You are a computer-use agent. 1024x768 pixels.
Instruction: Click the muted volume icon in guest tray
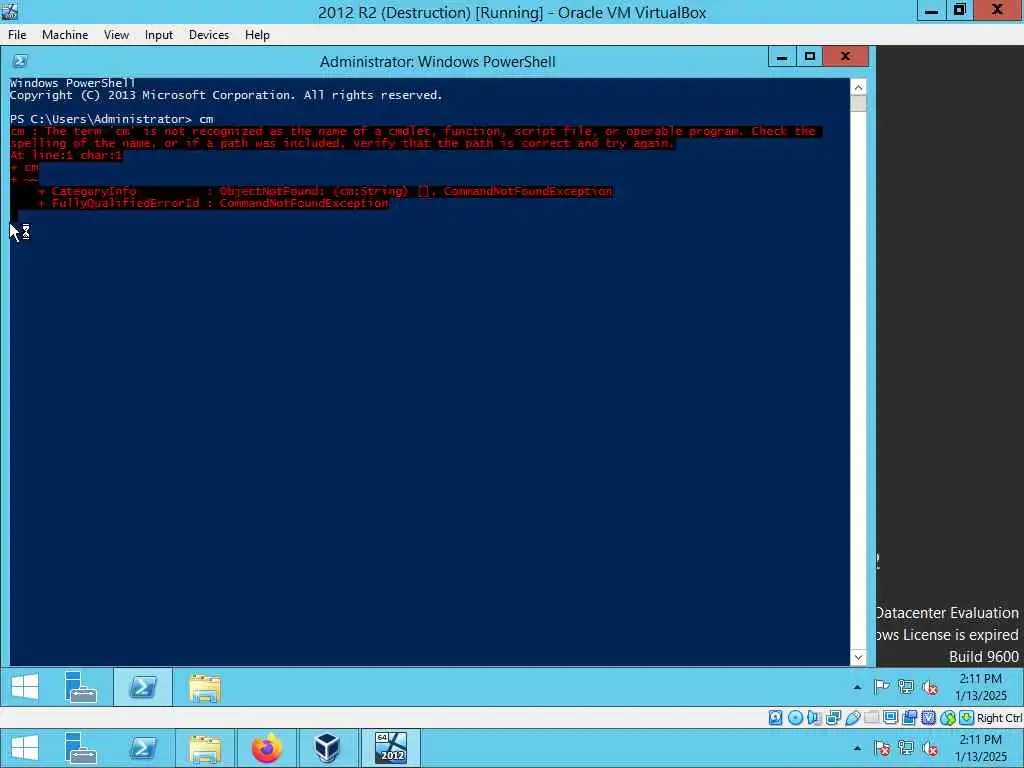coord(930,687)
